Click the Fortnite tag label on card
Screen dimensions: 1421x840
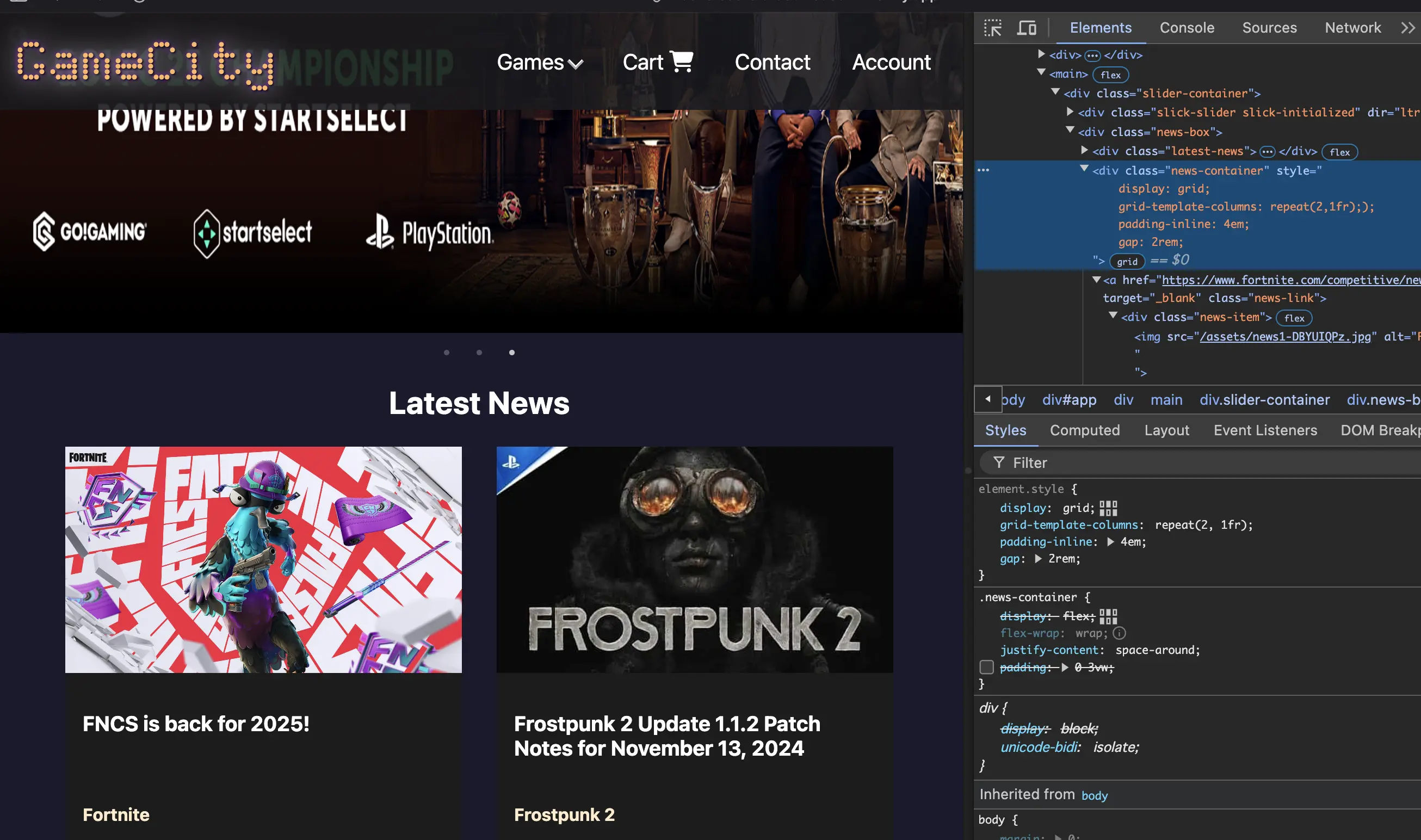point(116,814)
